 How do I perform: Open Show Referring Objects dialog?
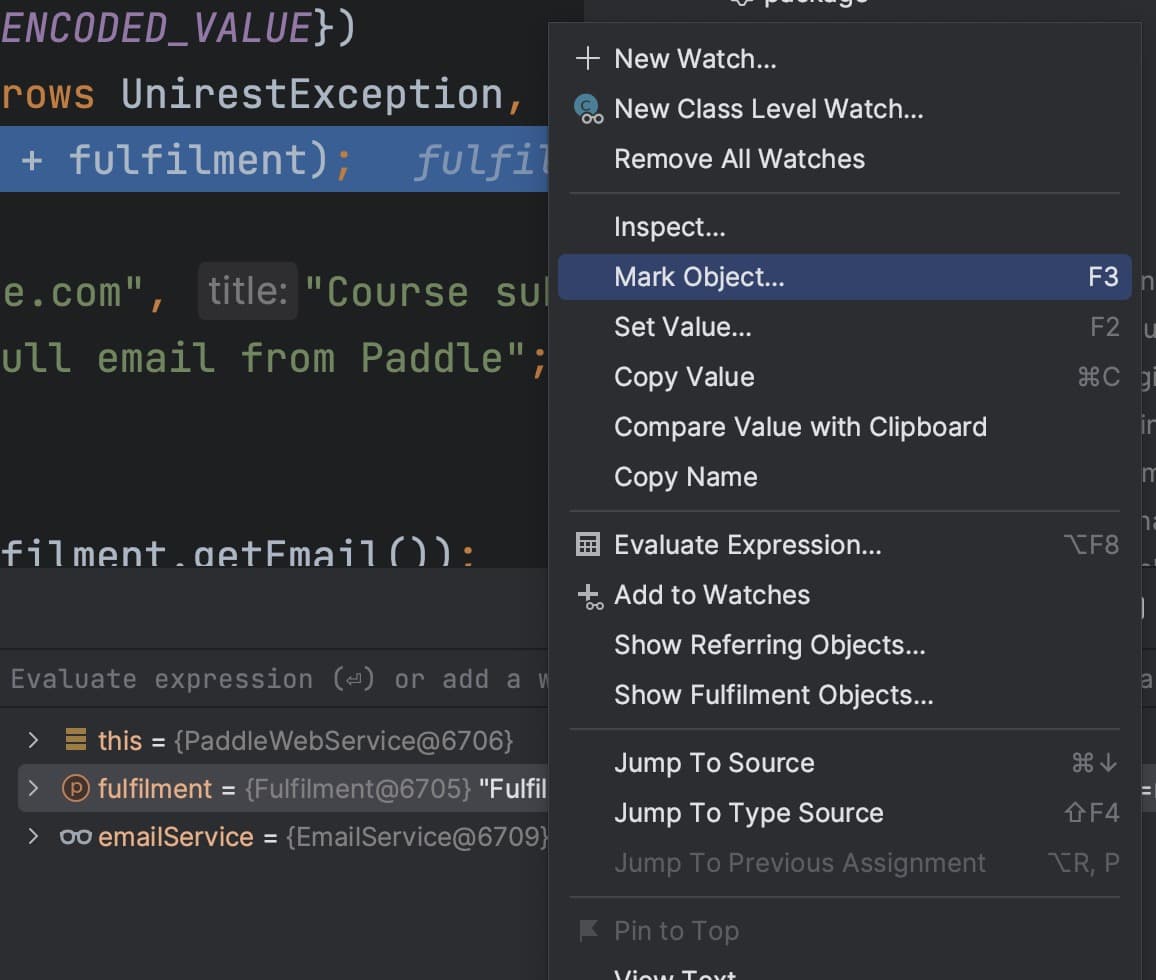pos(770,645)
